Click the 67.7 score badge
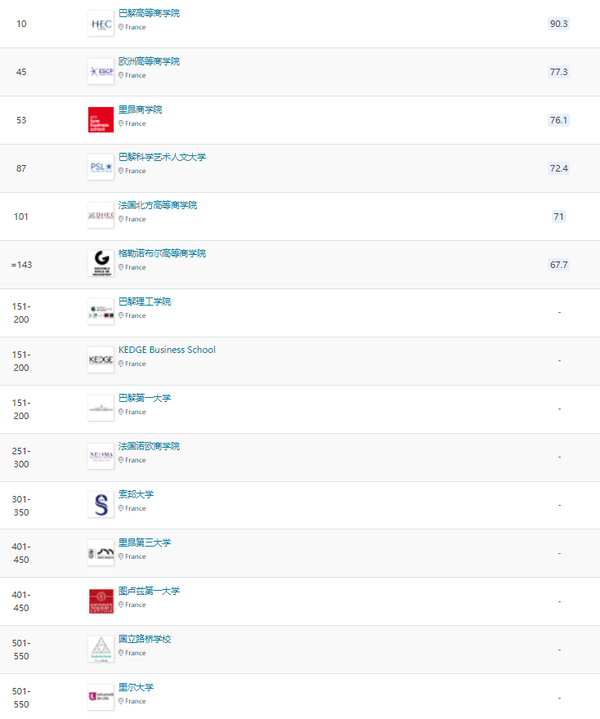 (x=559, y=264)
